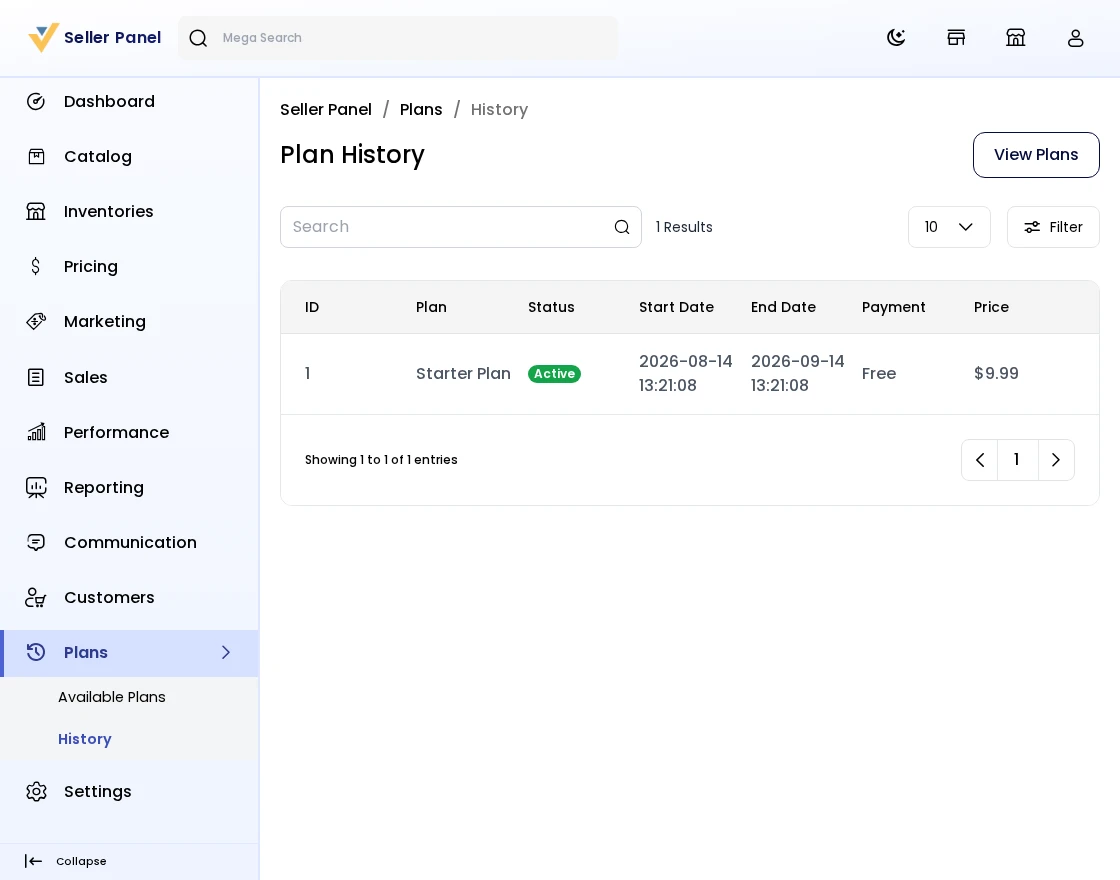Click the table search magnifier icon

point(621,227)
